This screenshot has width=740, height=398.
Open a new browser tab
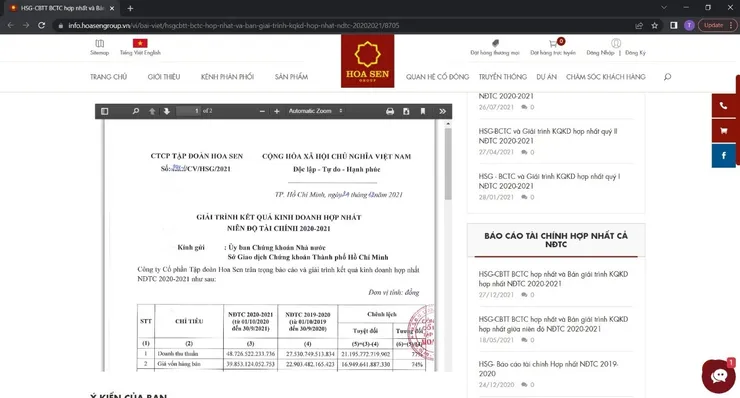tap(130, 8)
